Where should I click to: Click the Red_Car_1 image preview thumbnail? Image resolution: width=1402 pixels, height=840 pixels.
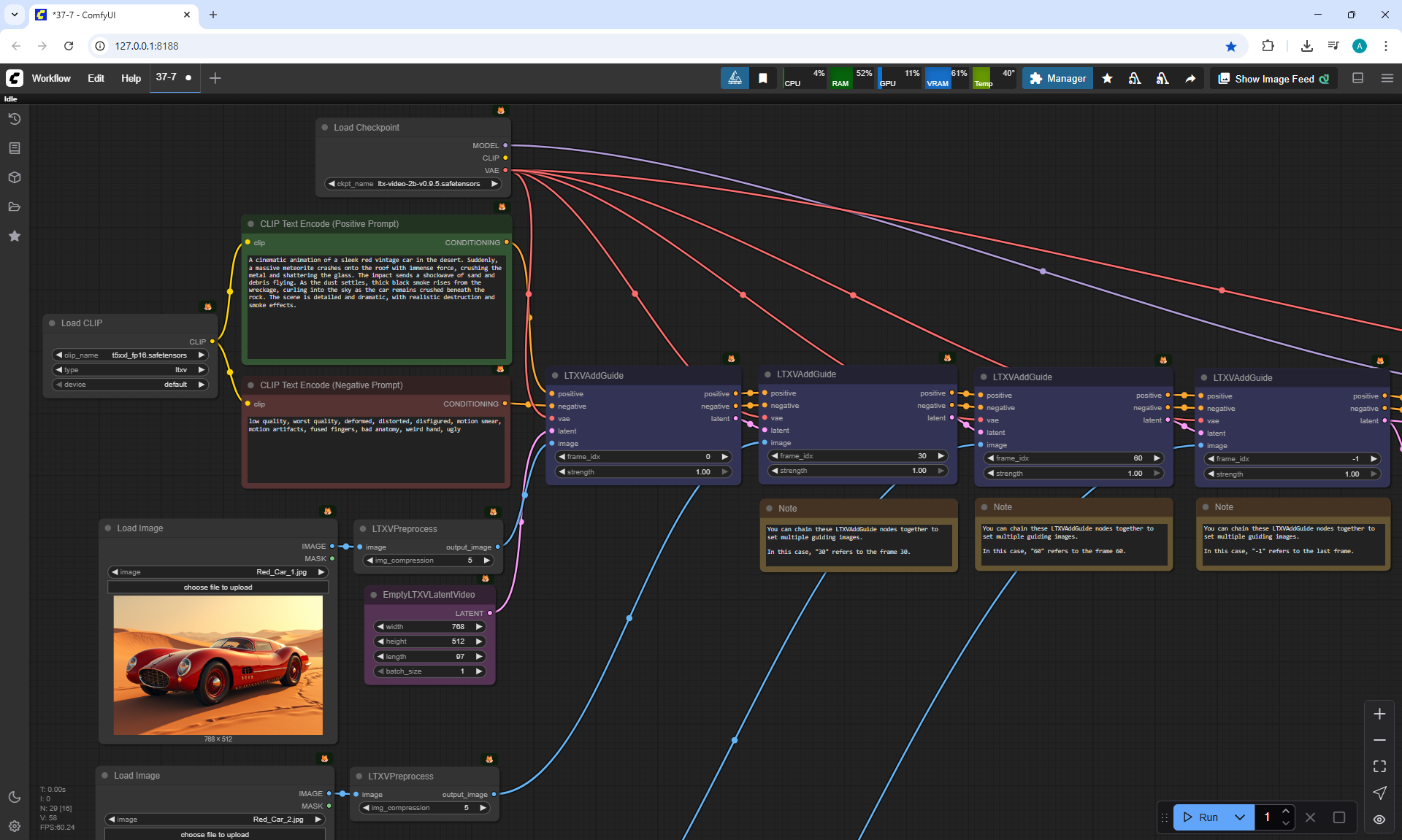click(218, 665)
